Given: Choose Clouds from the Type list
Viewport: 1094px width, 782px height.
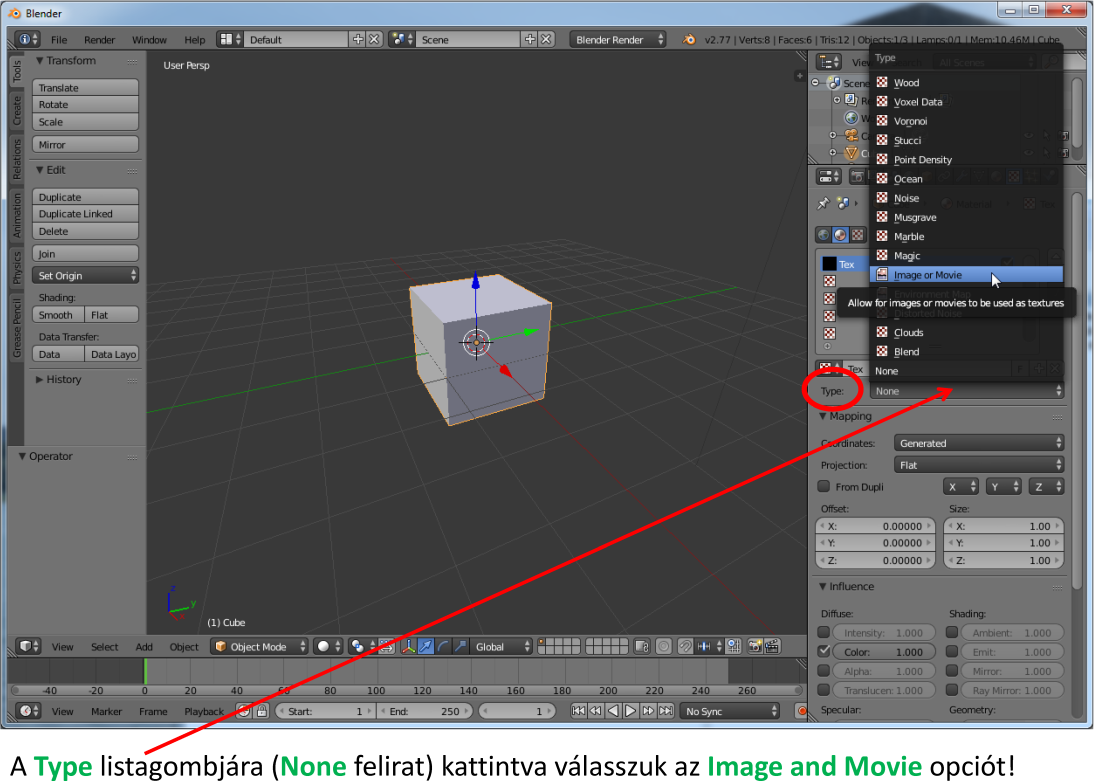Looking at the screenshot, I should (966, 332).
